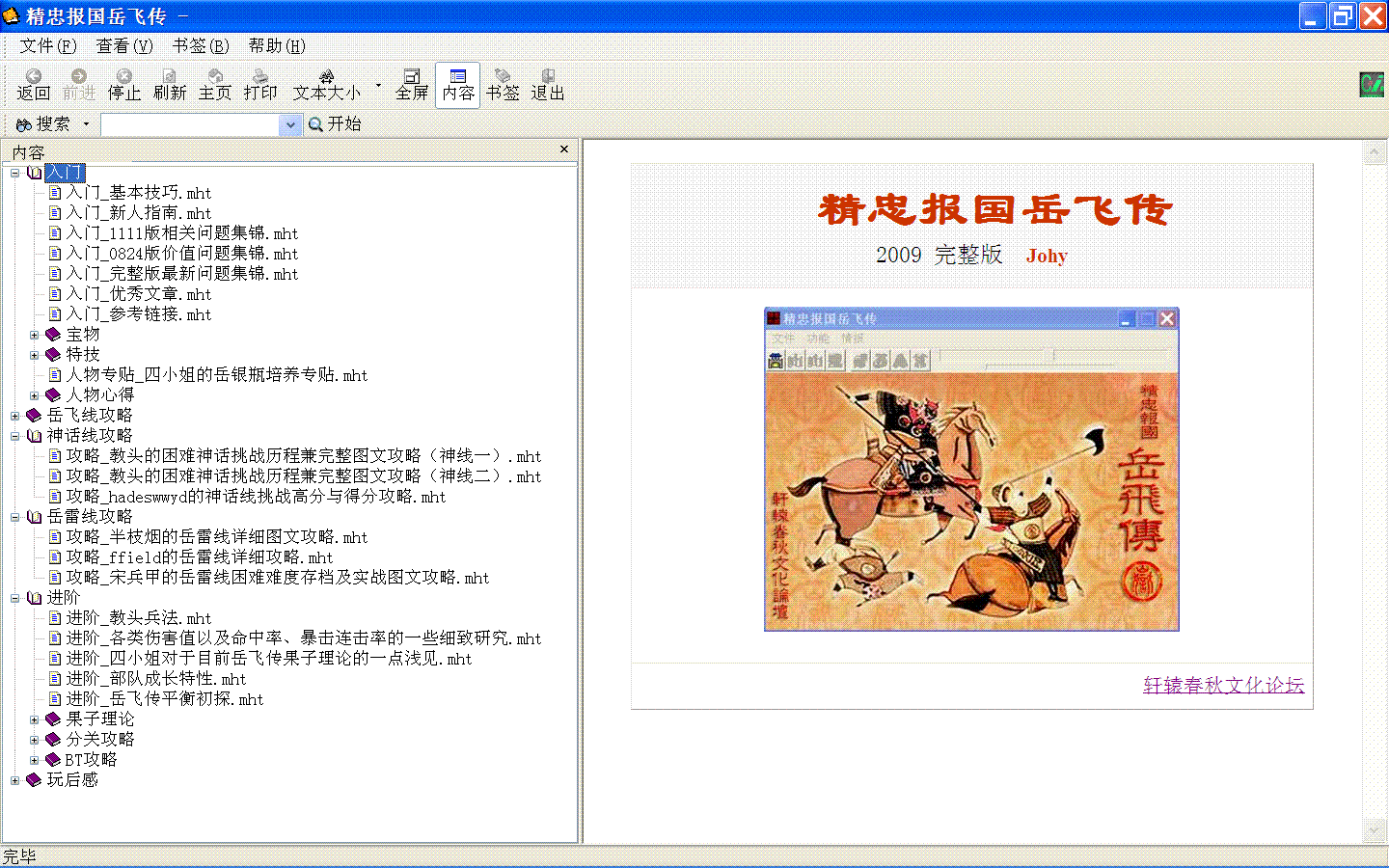Collapse the 进阶 tree node
The image size is (1389, 868).
point(15,598)
